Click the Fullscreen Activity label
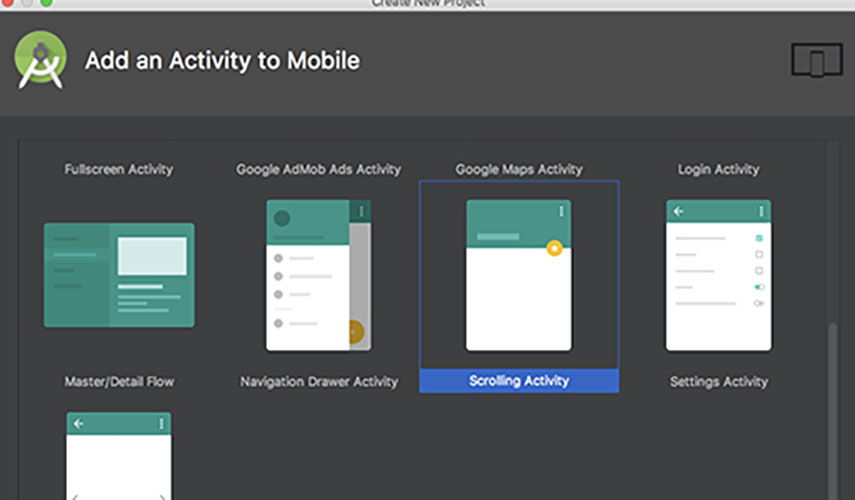Screen dimensions: 855x500 pyautogui.click(x=119, y=170)
